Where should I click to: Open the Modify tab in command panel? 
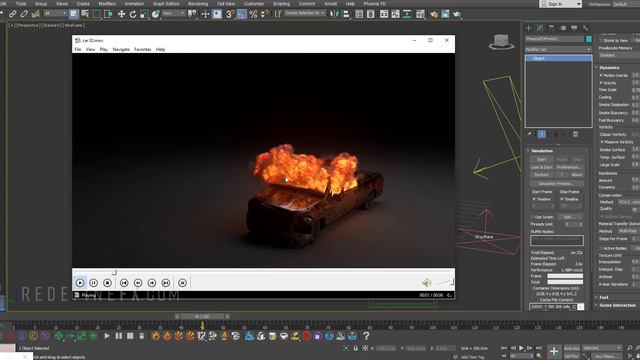[x=540, y=28]
